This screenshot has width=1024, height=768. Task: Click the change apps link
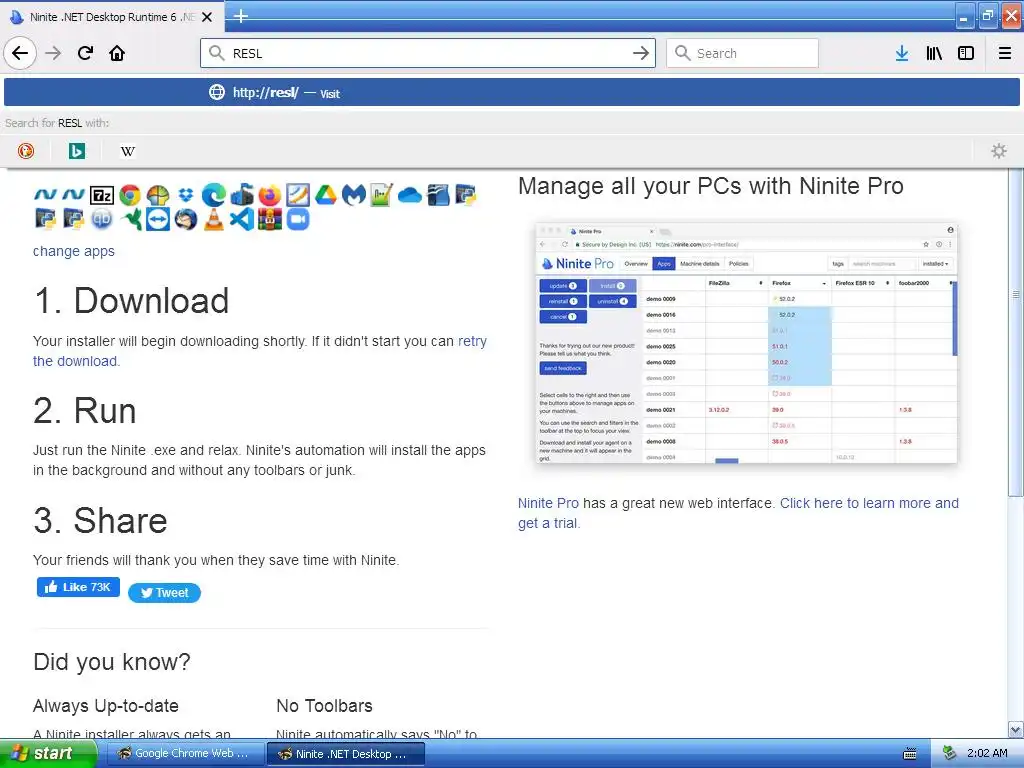pyautogui.click(x=74, y=251)
